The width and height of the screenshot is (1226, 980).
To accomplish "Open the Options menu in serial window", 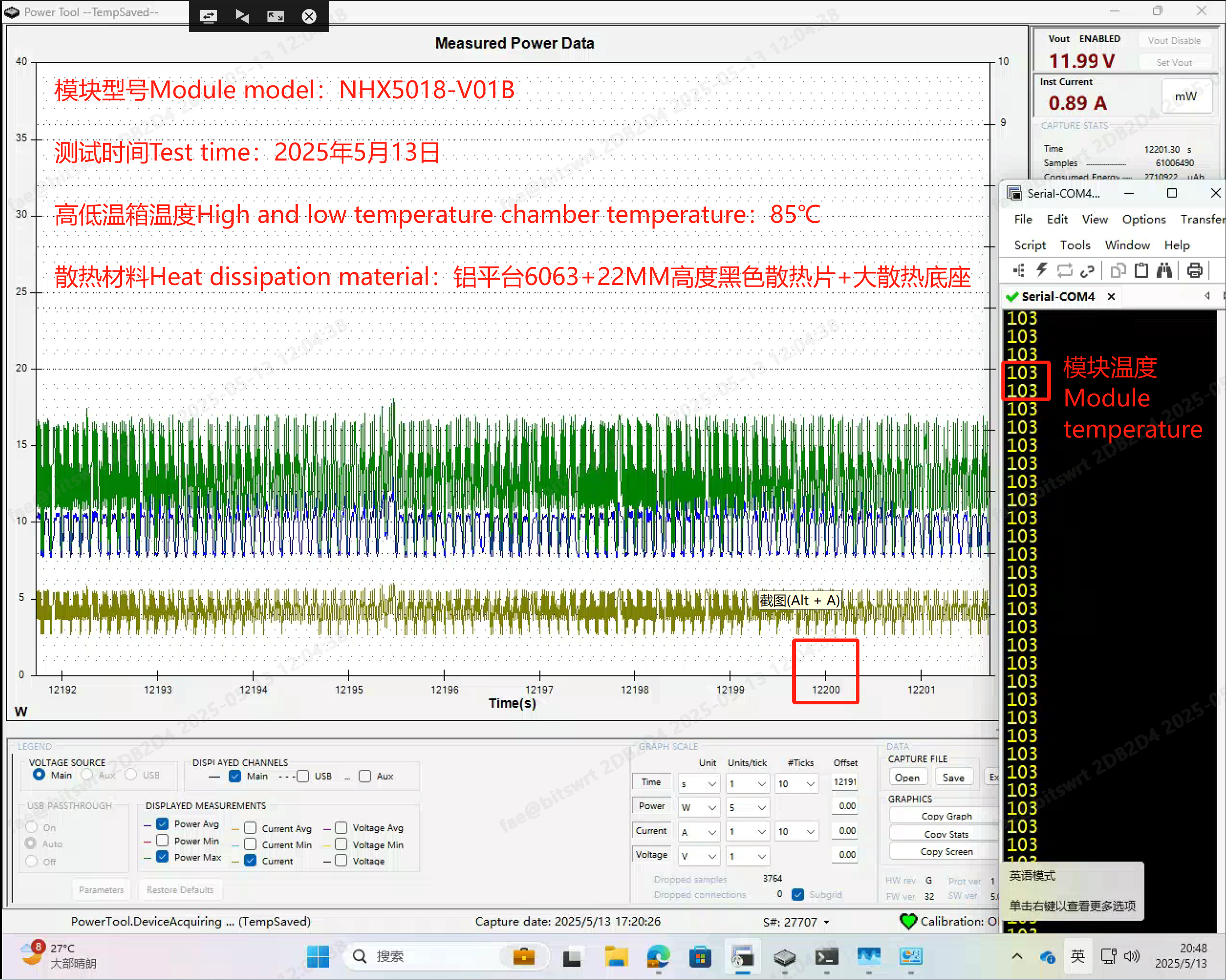I will [1143, 219].
